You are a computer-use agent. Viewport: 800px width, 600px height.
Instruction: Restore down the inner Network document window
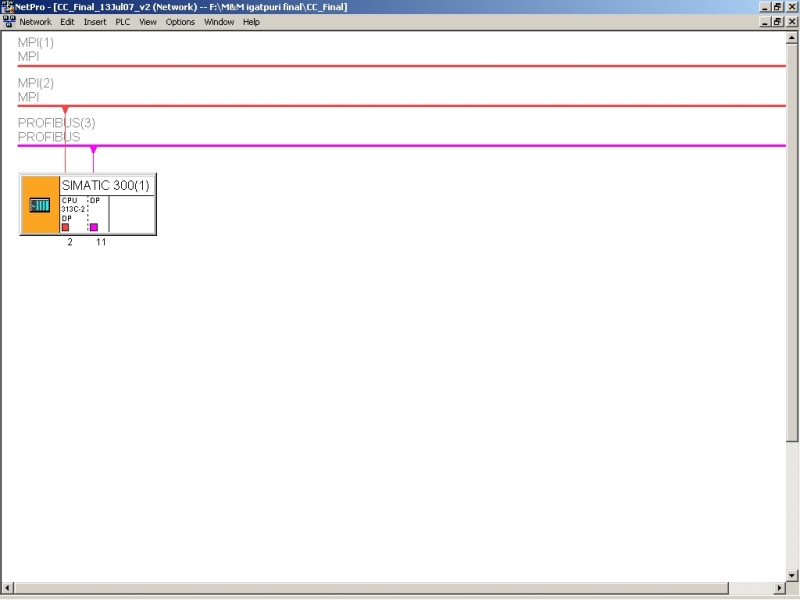tap(777, 21)
